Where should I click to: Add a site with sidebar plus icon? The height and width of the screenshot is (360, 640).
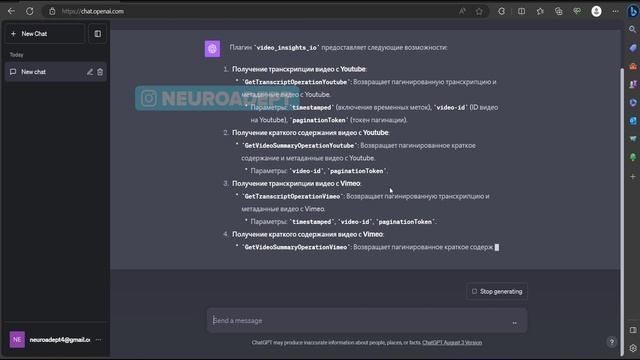tap(633, 177)
